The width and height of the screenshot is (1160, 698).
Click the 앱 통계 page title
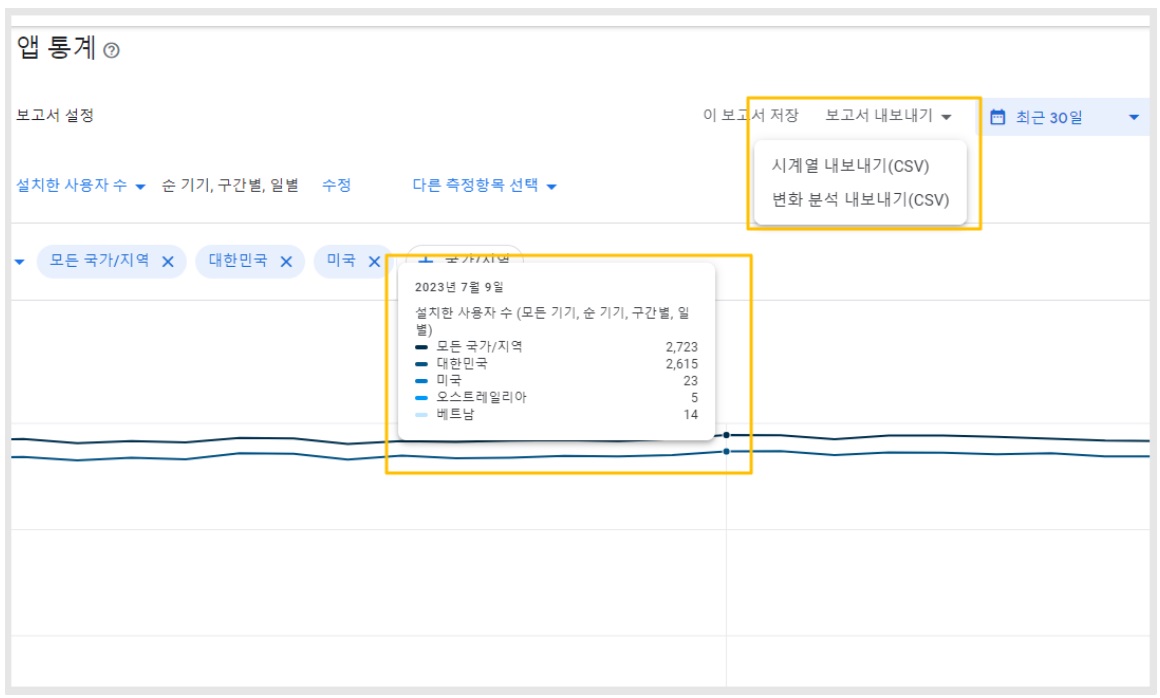tap(57, 47)
